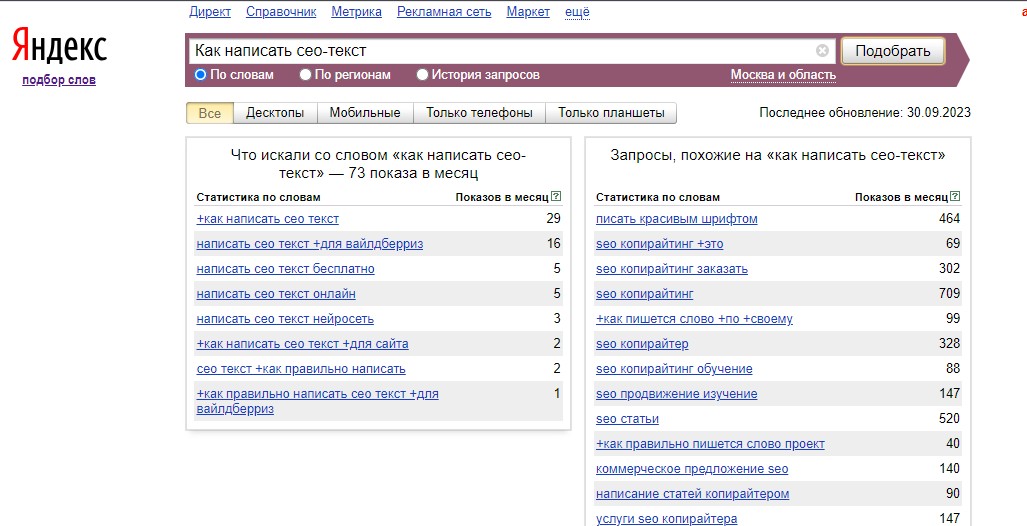Select the 'Только телефоны' tab
This screenshot has height=526, width=1027.
point(479,113)
